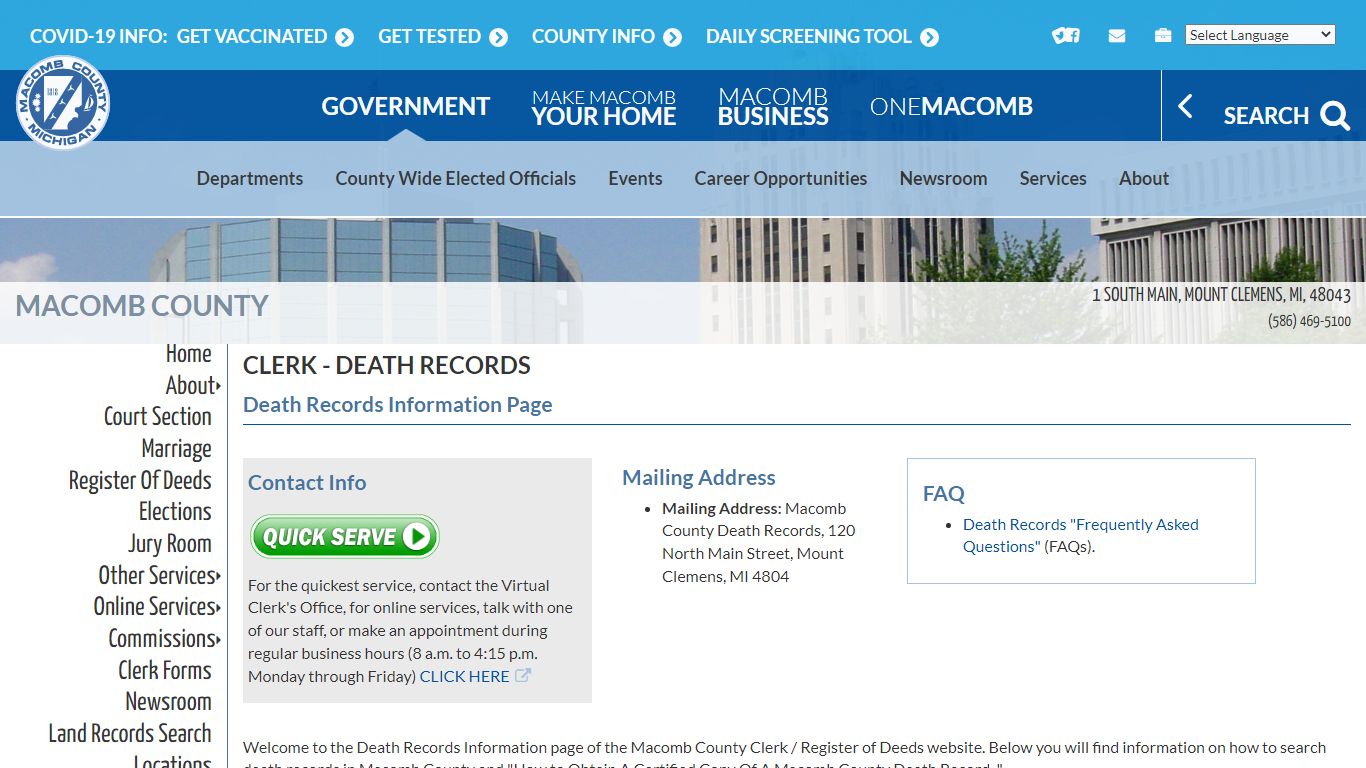Open the Daily Screening Tool link
This screenshot has width=1366, height=768.
[809, 37]
